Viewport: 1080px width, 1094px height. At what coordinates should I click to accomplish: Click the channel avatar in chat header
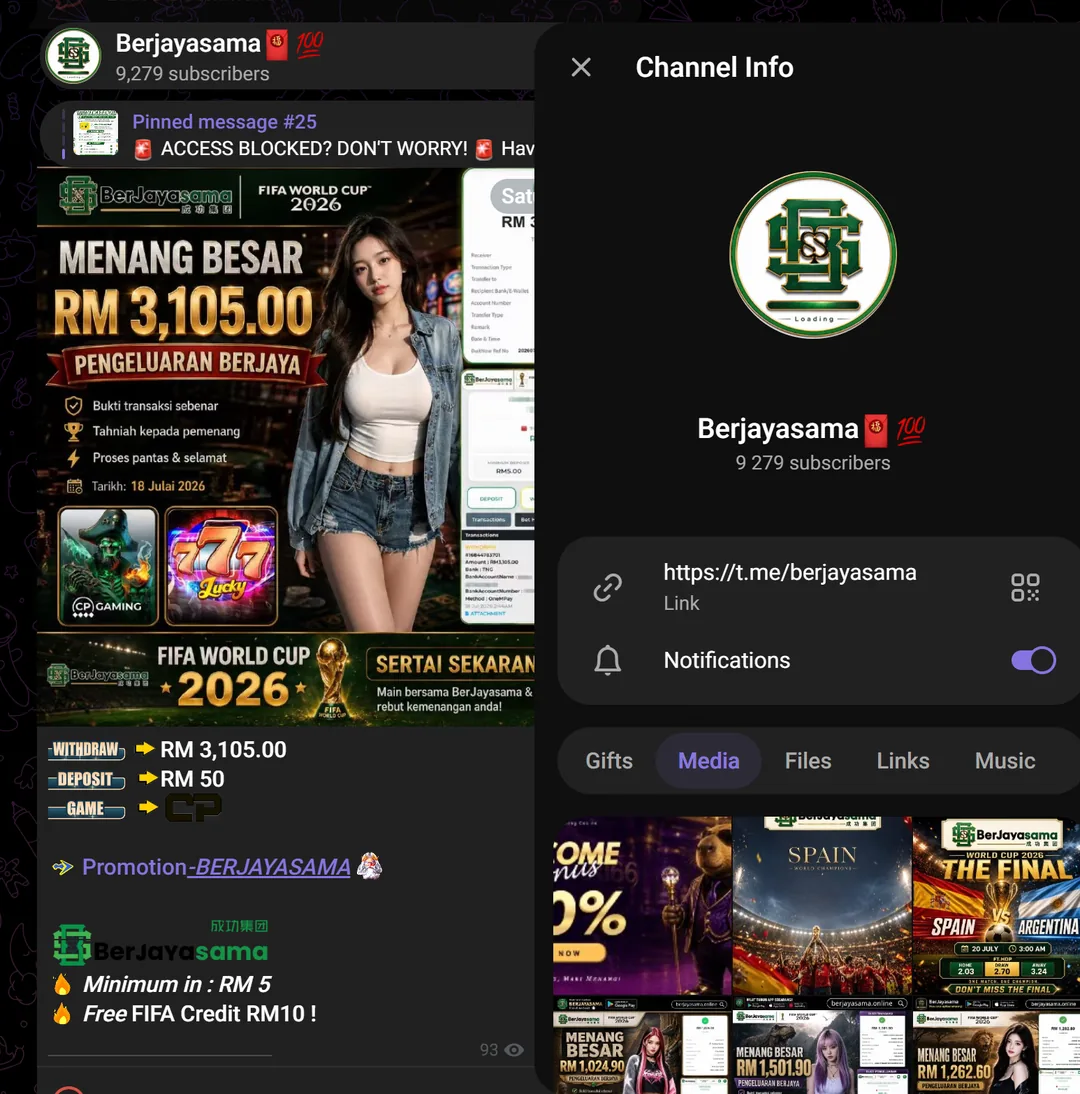tap(73, 56)
